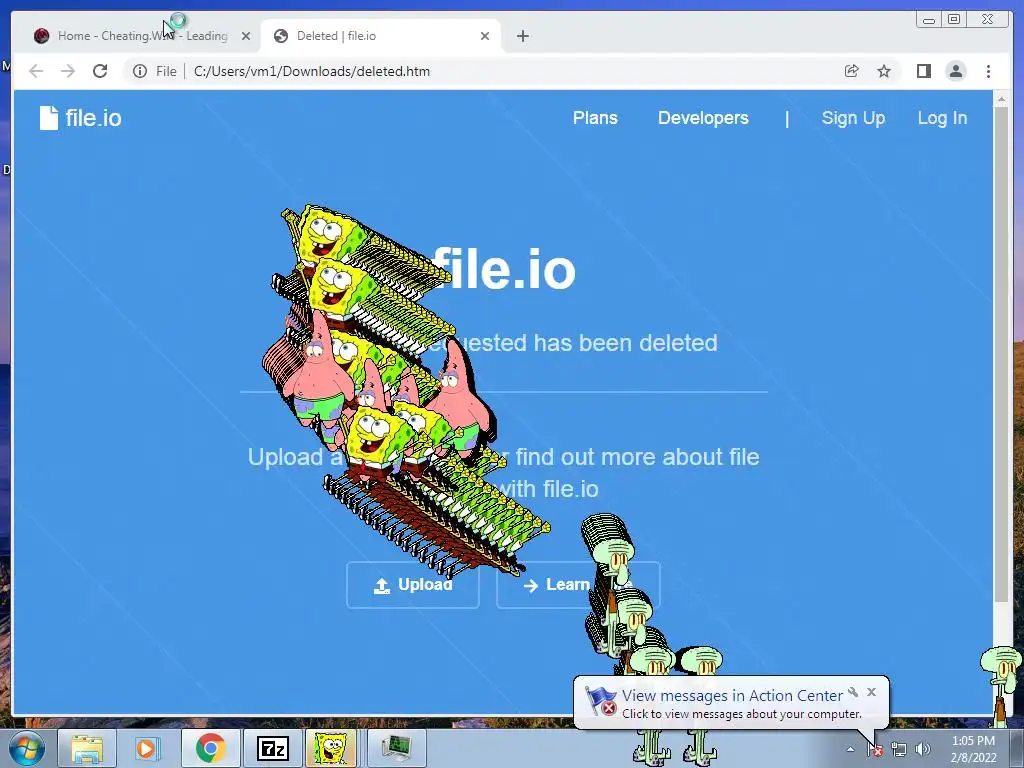Close the Deleted | file.io tab
The image size is (1024, 768).
point(485,36)
